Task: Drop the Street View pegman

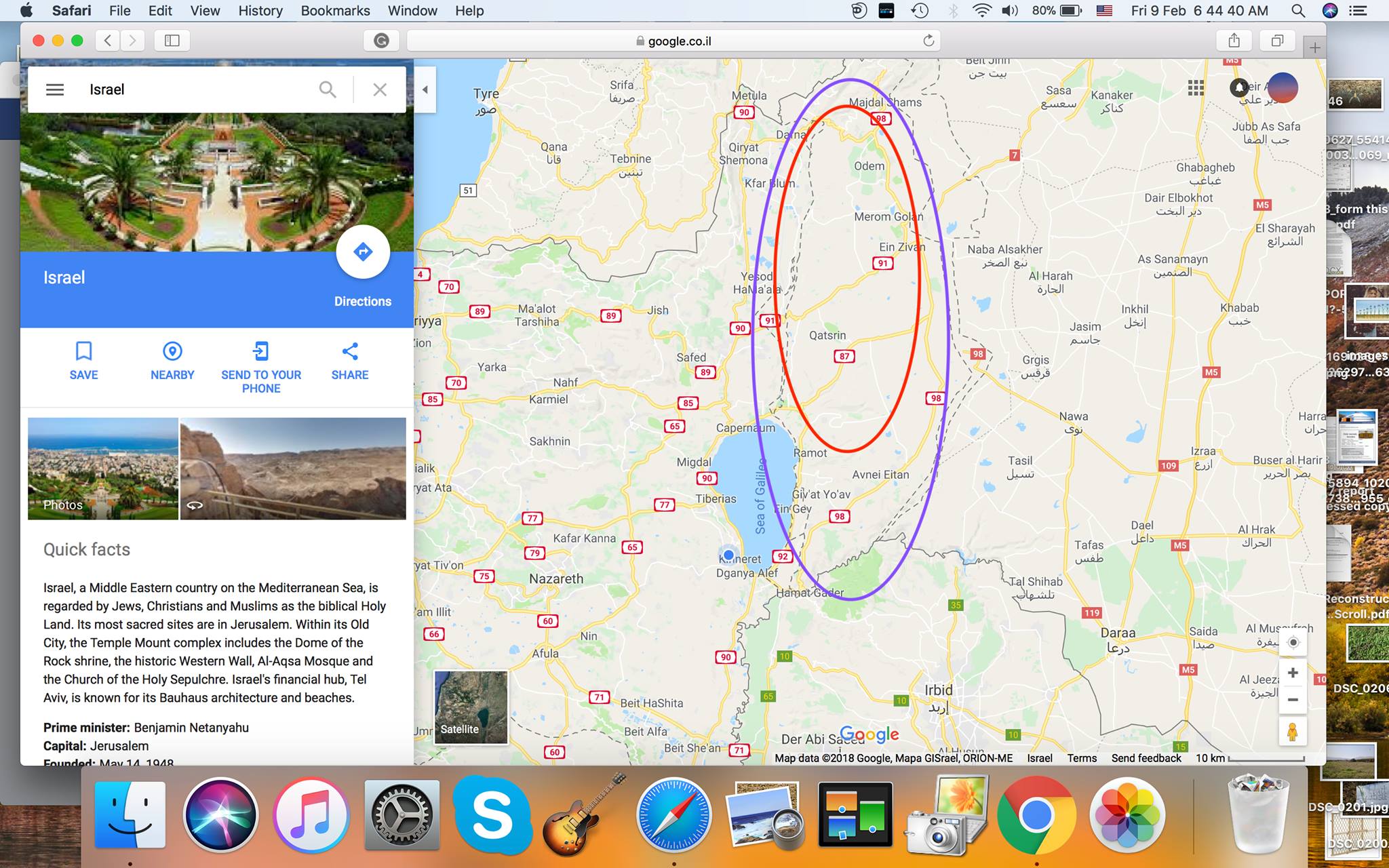Action: (x=1293, y=733)
